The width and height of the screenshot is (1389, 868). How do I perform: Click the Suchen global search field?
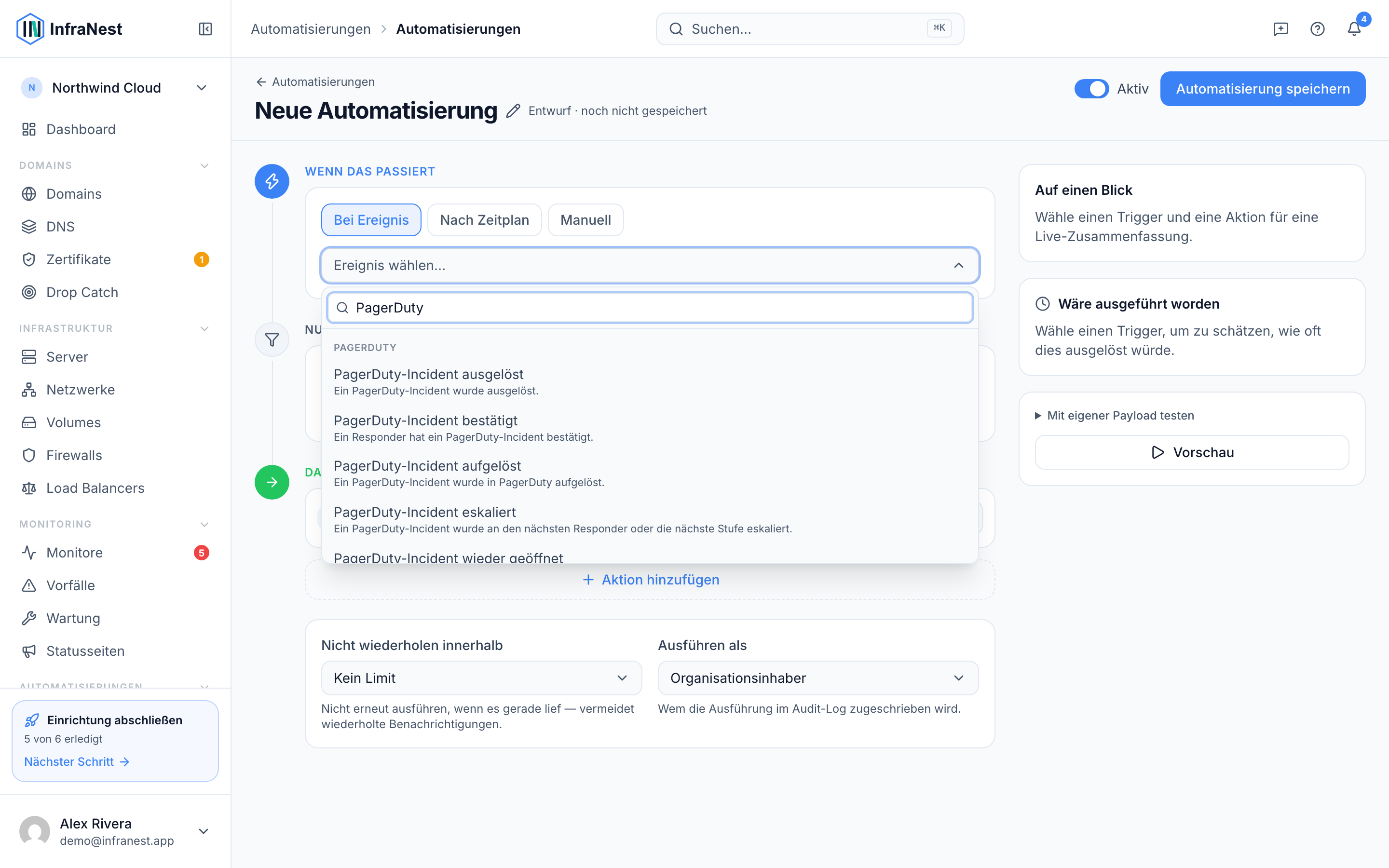(810, 29)
